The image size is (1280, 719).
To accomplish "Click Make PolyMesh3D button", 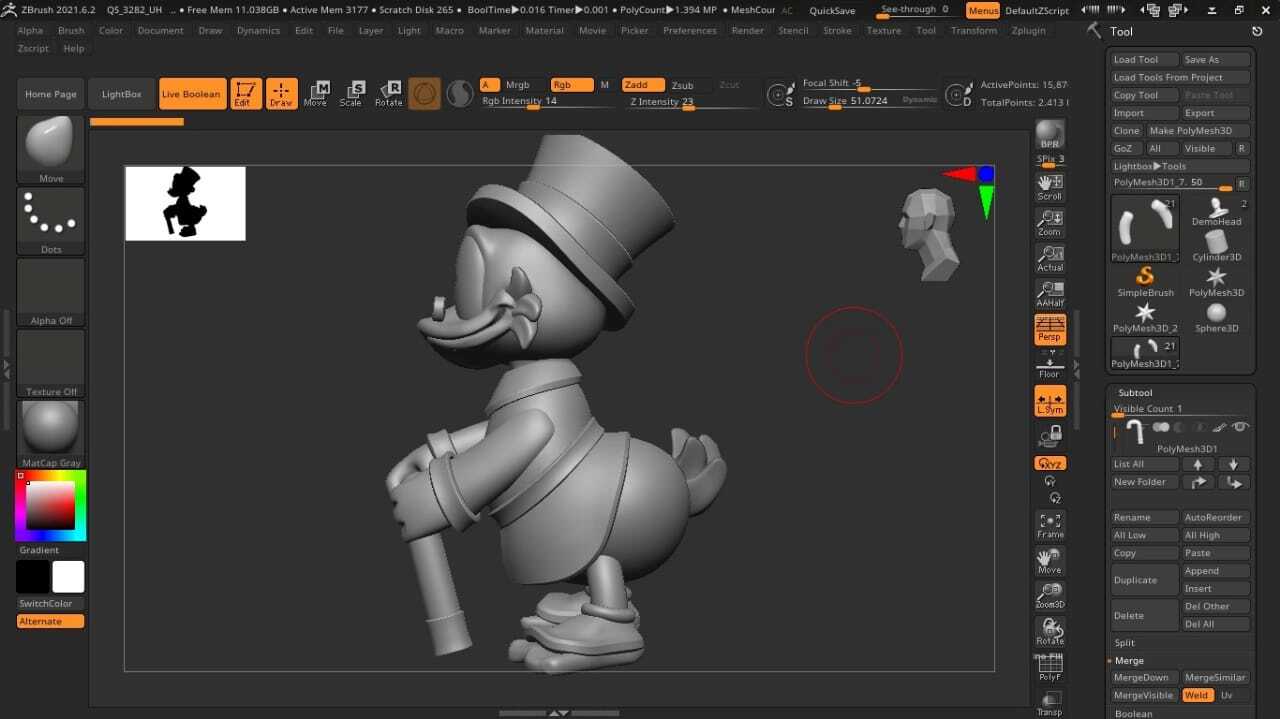I will coord(1198,131).
